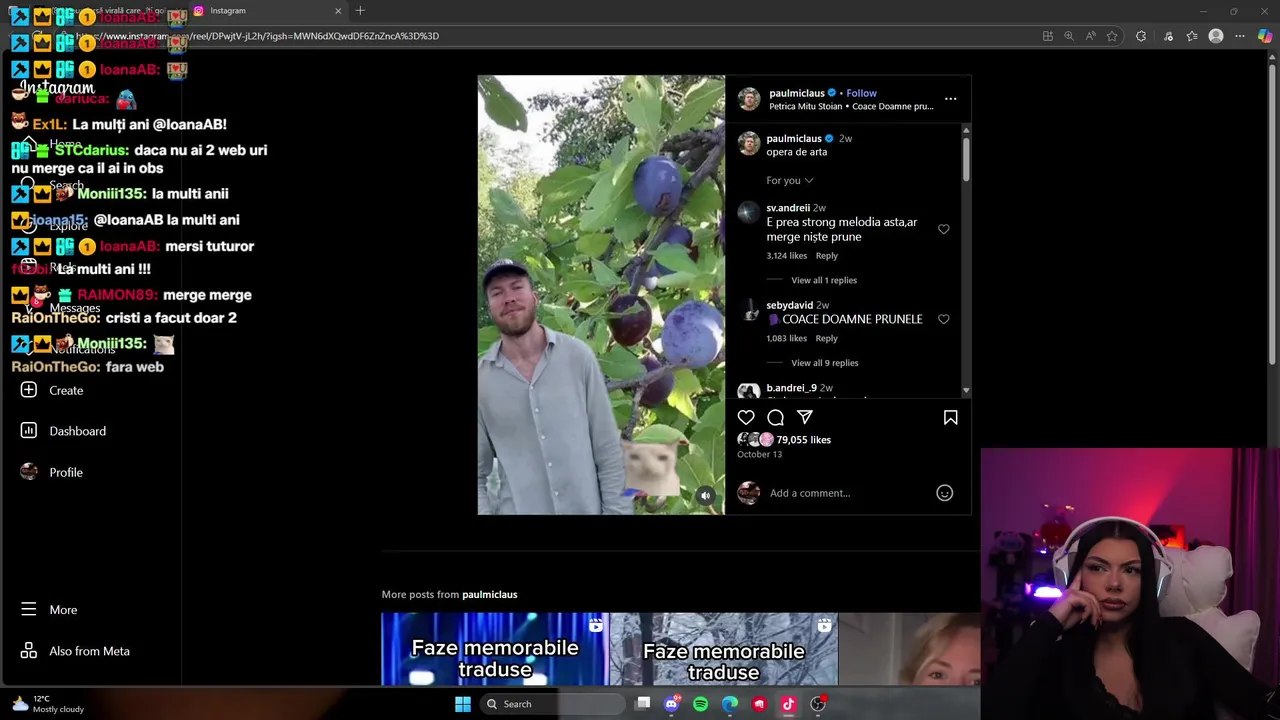Close the Instagram browser tab

pos(338,11)
